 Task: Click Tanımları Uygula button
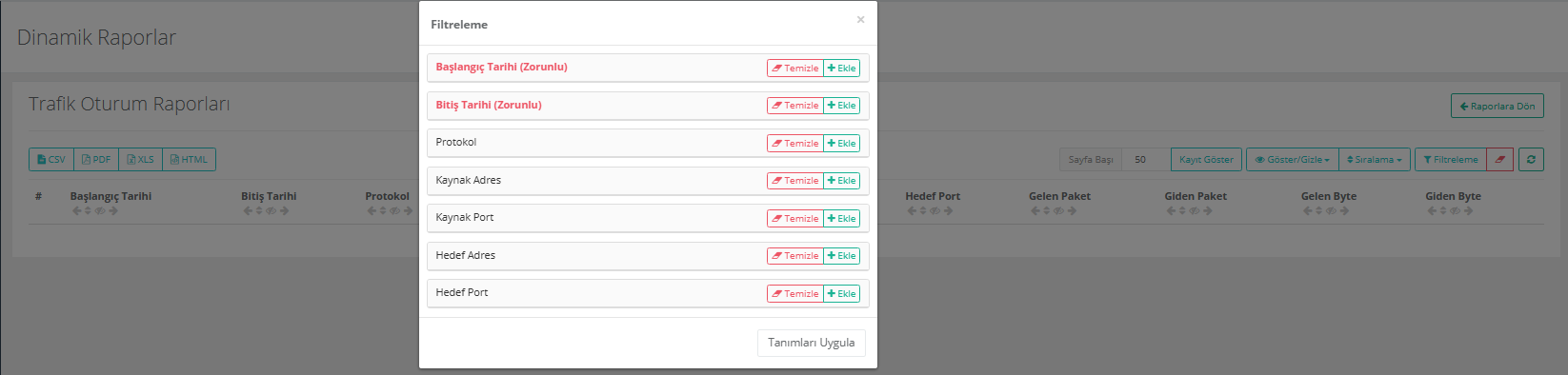pos(812,343)
